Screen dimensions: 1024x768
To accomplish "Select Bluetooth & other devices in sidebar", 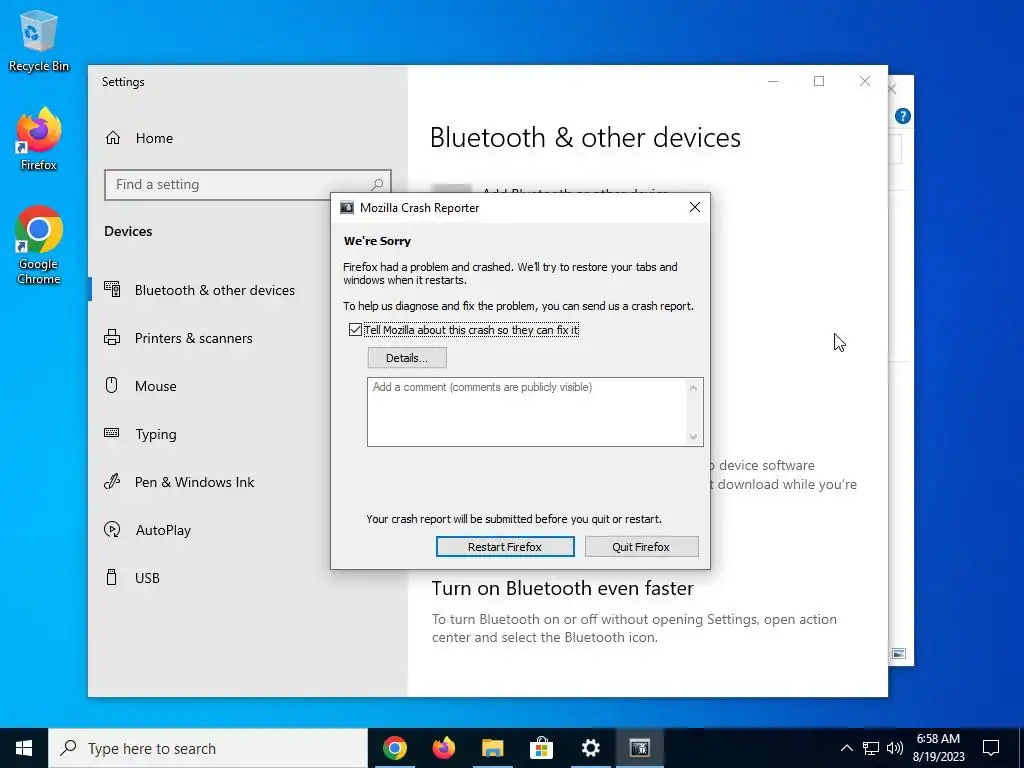I will tap(215, 290).
